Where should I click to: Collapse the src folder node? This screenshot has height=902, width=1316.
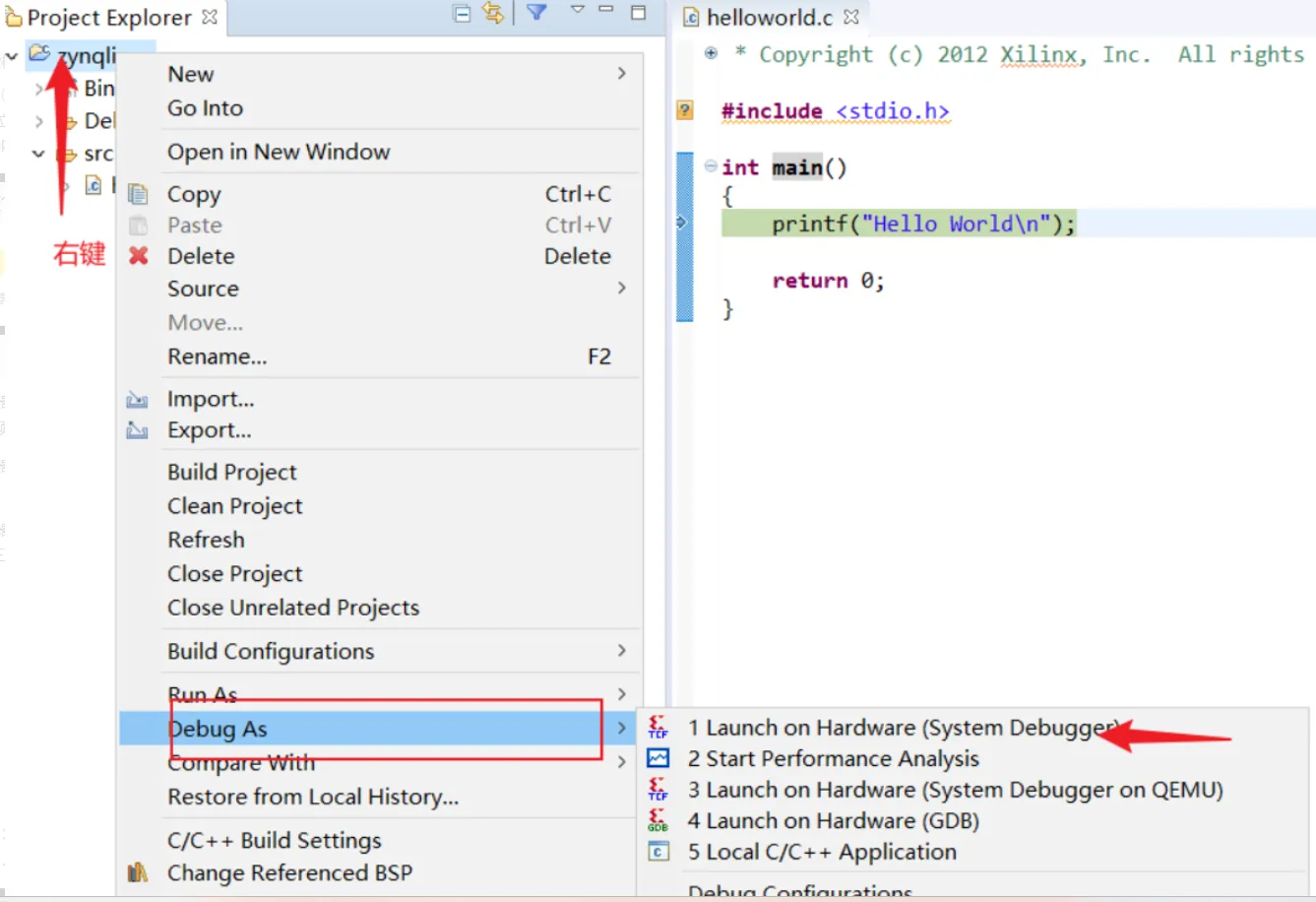(x=38, y=154)
